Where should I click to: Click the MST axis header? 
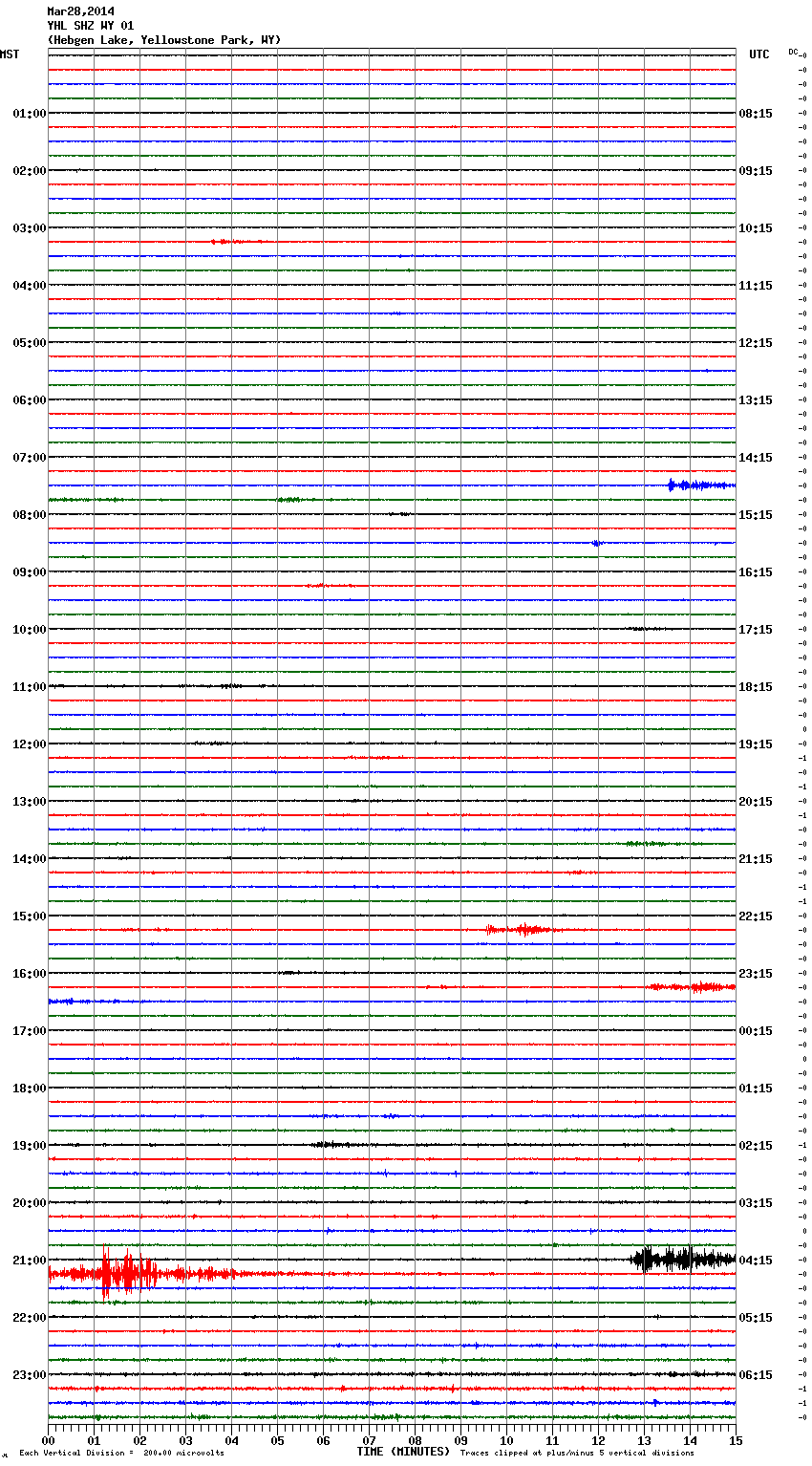(10, 54)
